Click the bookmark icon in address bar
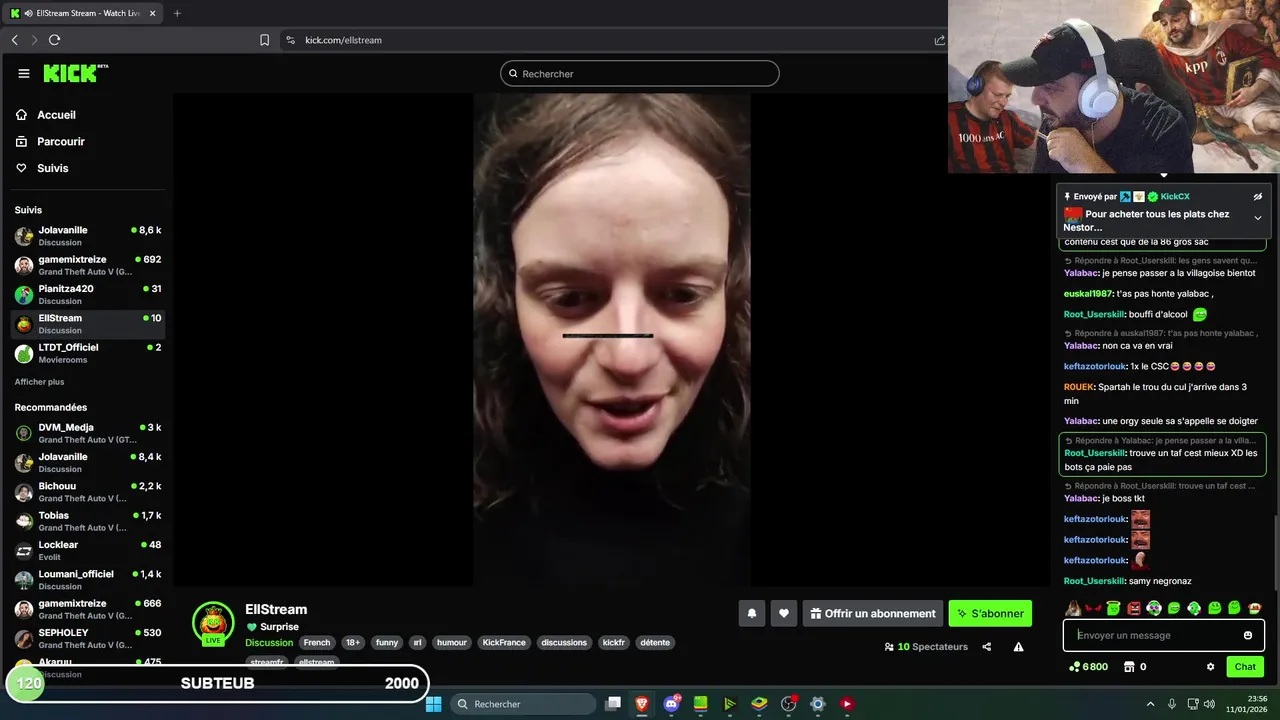Viewport: 1280px width, 720px height. pyautogui.click(x=264, y=40)
